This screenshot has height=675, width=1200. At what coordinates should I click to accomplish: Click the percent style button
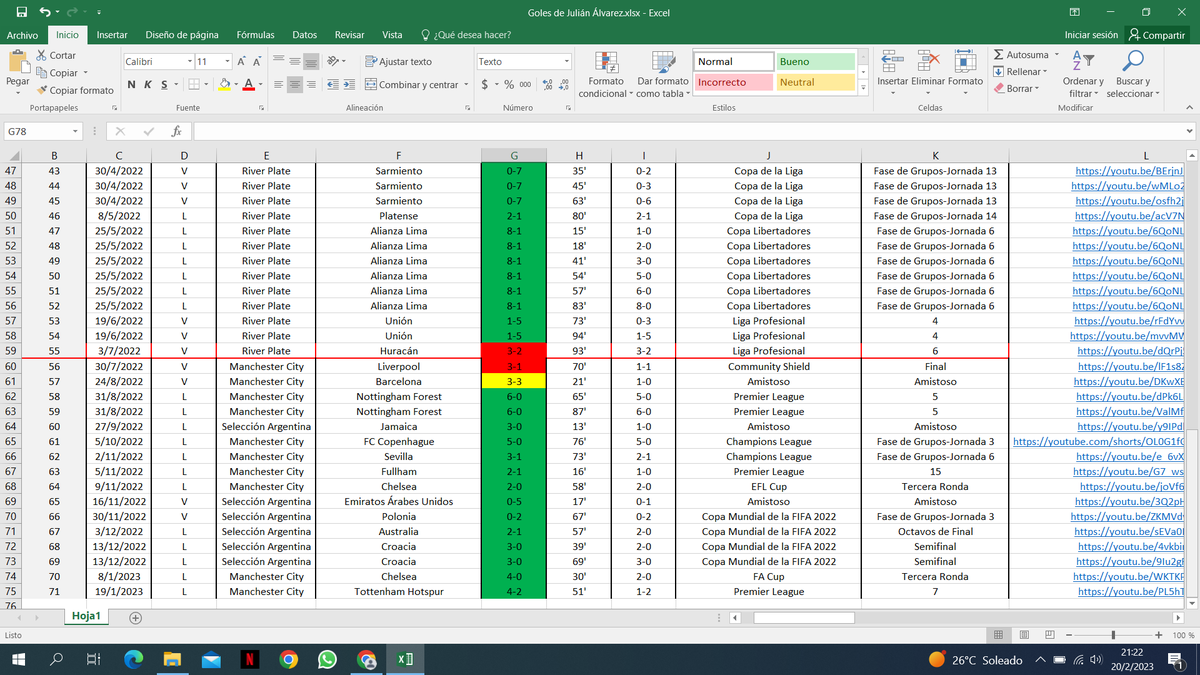[x=509, y=85]
